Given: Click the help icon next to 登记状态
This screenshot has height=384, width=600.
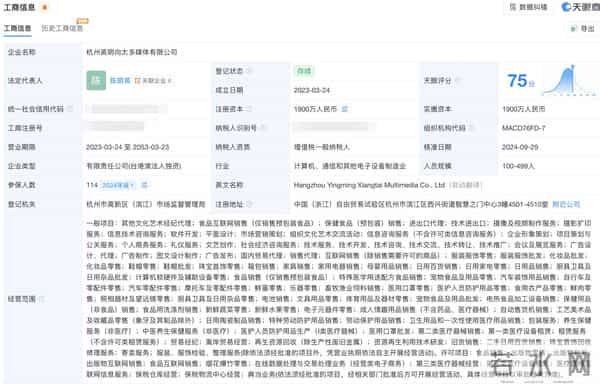Looking at the screenshot, I should click(x=249, y=71).
